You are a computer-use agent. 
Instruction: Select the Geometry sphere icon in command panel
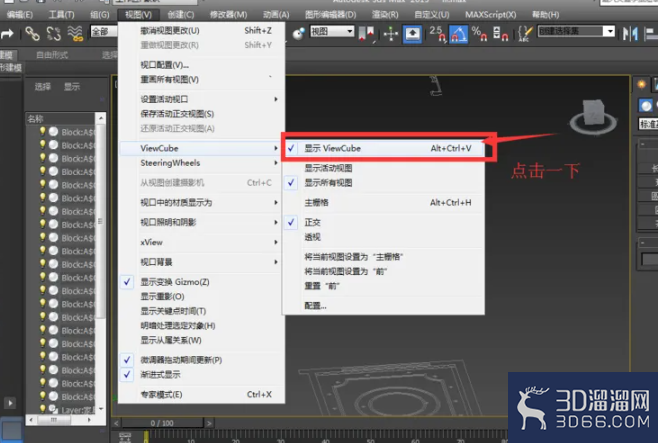[x=645, y=105]
